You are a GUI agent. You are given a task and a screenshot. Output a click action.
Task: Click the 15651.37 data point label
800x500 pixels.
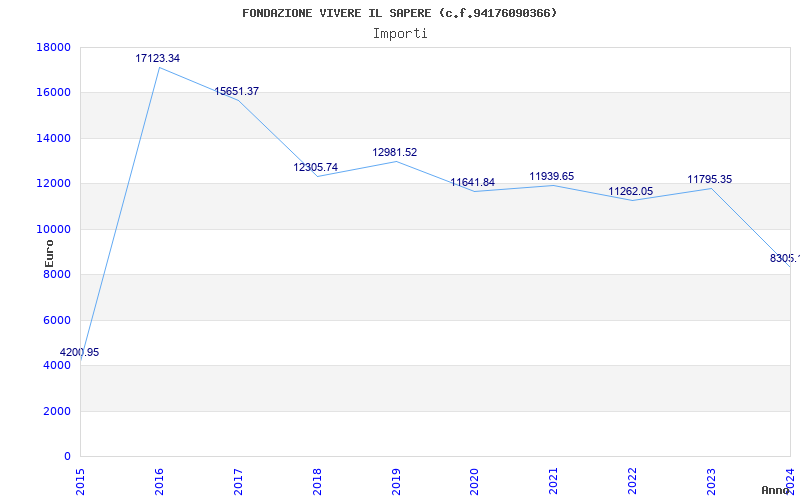click(237, 92)
